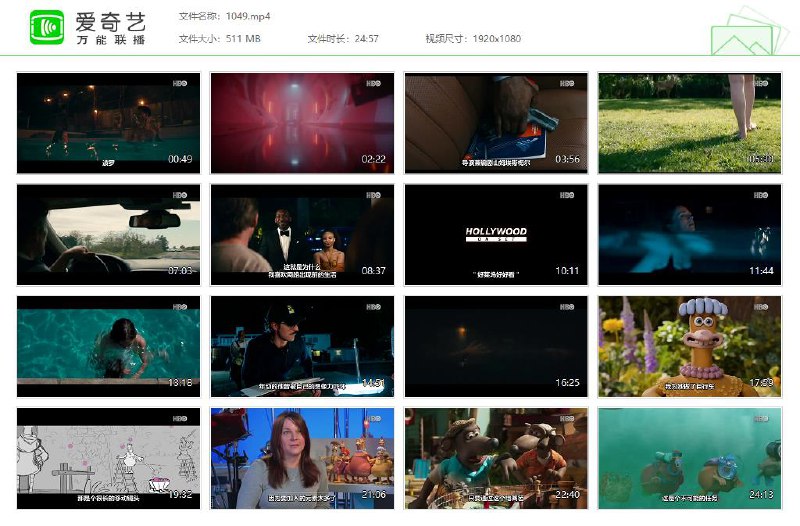Open the interview woman thumbnail at 21:06

[302, 458]
